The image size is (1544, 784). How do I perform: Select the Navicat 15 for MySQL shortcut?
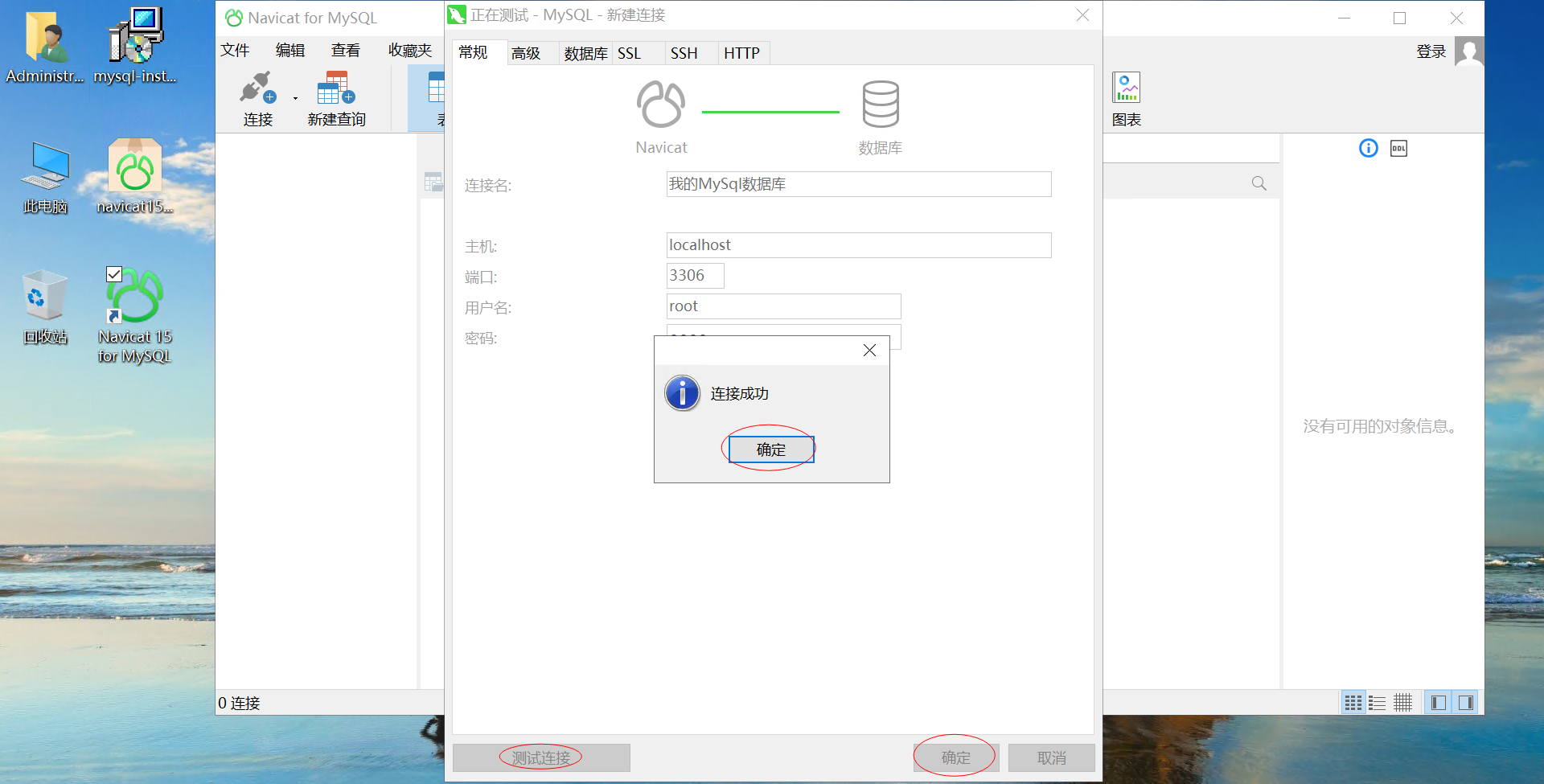point(135,316)
